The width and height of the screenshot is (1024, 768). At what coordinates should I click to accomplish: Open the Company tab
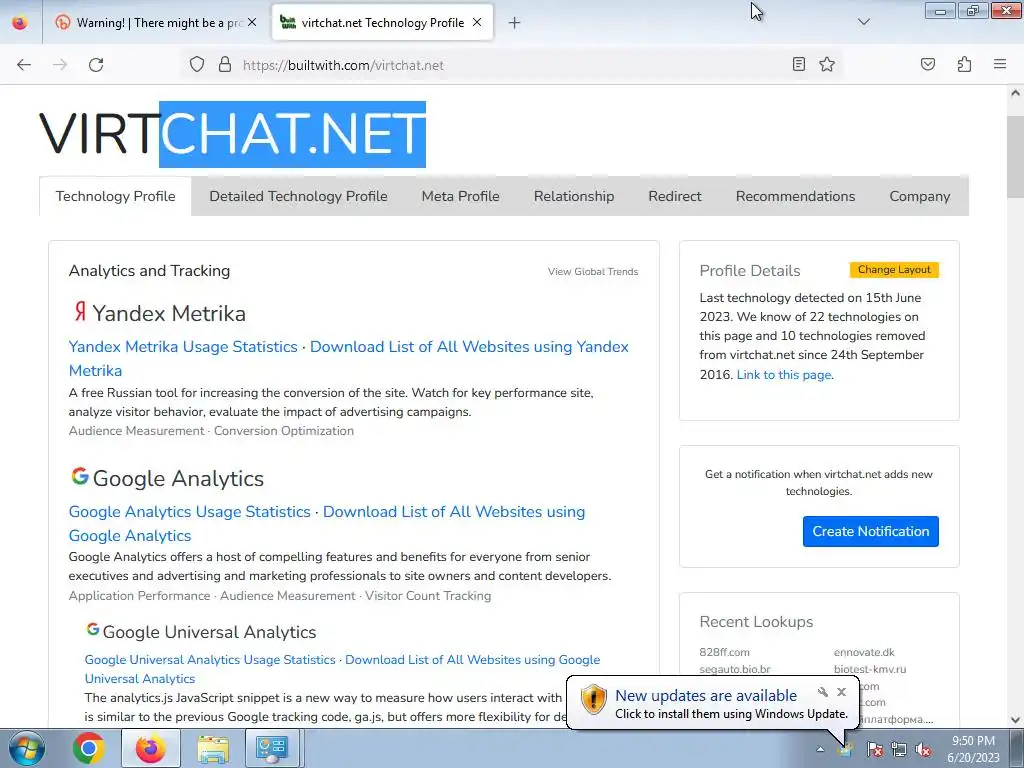(920, 196)
